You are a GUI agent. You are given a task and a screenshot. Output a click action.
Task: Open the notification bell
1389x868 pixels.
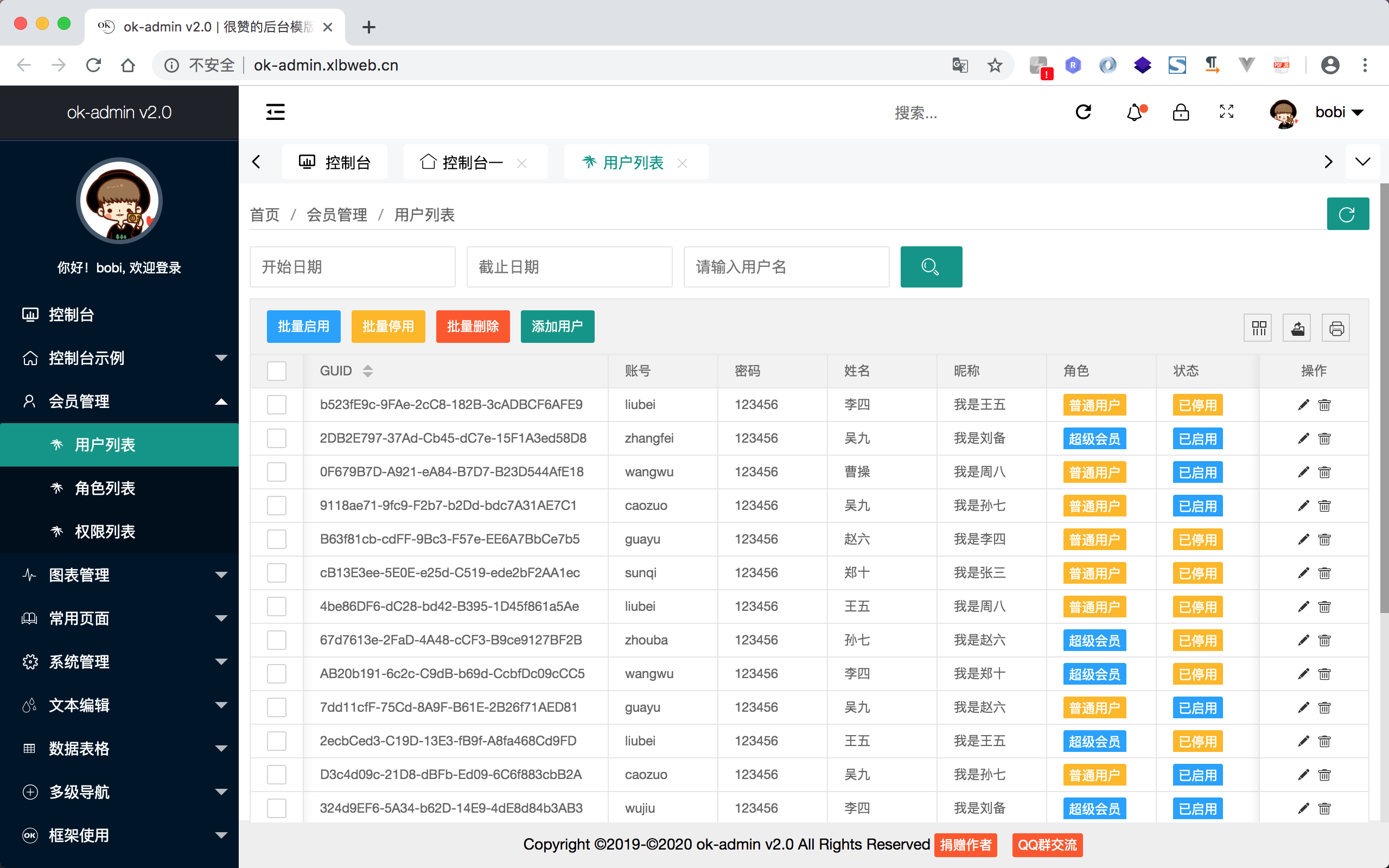point(1135,112)
